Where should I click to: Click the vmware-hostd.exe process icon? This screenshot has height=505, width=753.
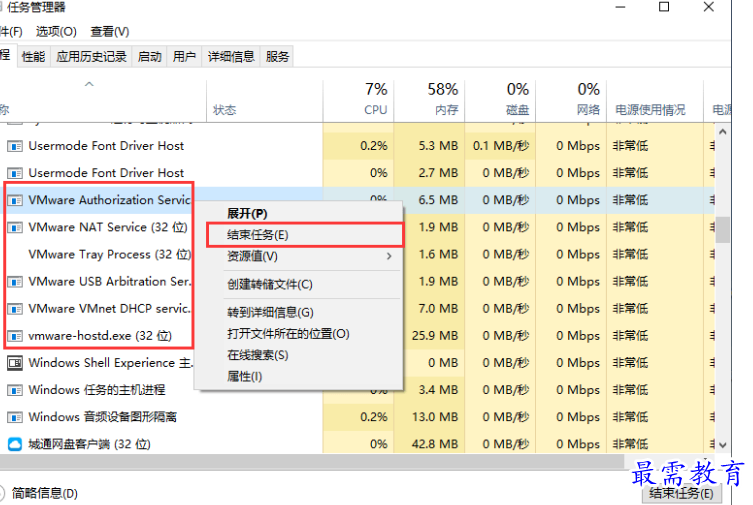pos(15,336)
